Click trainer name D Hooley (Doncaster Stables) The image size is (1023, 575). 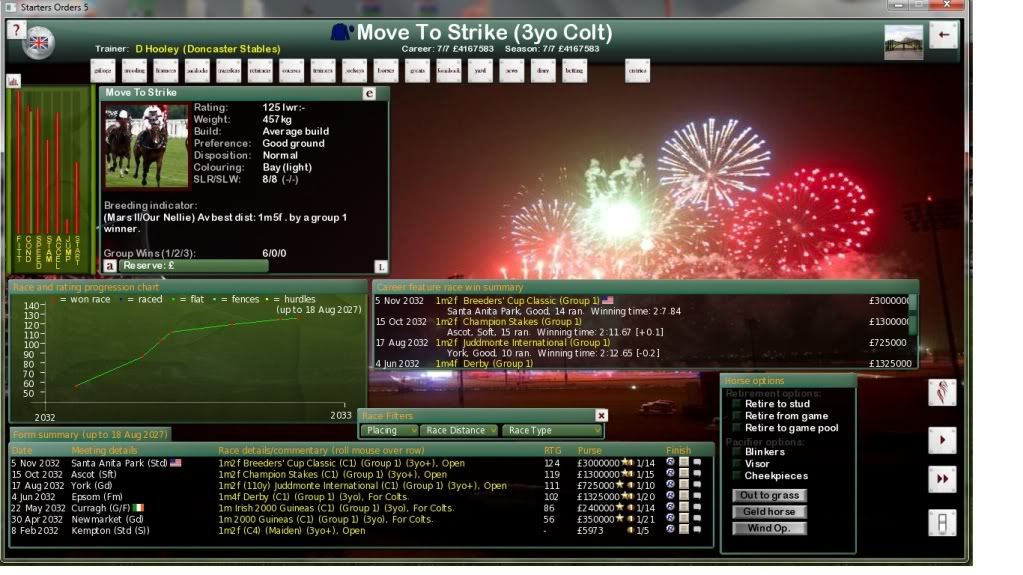click(x=208, y=49)
